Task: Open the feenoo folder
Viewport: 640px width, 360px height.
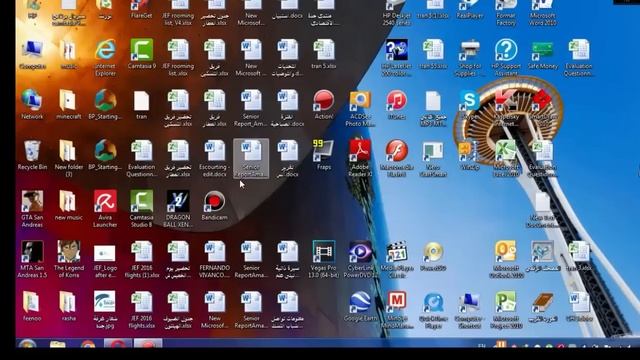Action: point(32,306)
